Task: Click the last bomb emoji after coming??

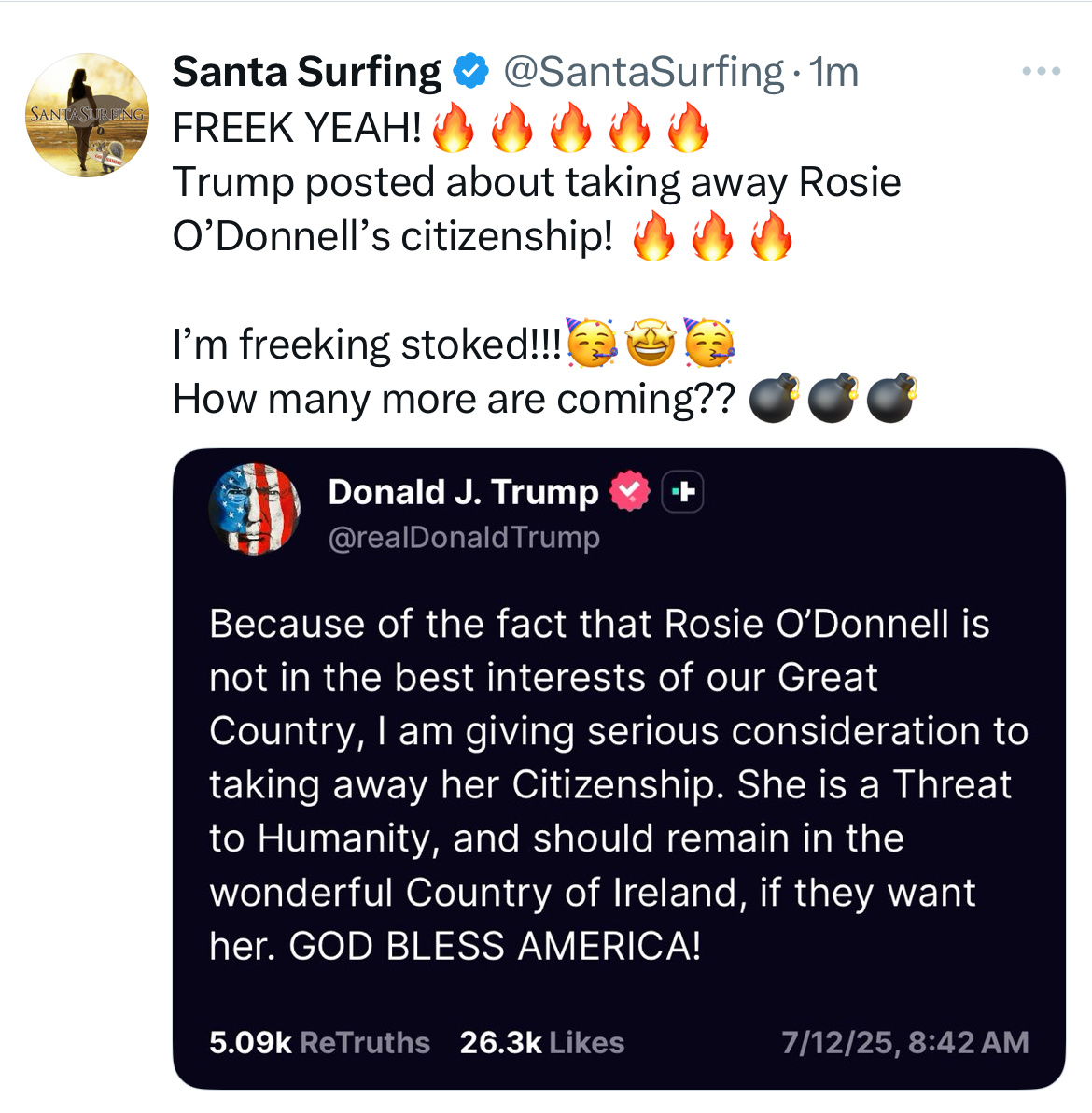Action: (892, 398)
